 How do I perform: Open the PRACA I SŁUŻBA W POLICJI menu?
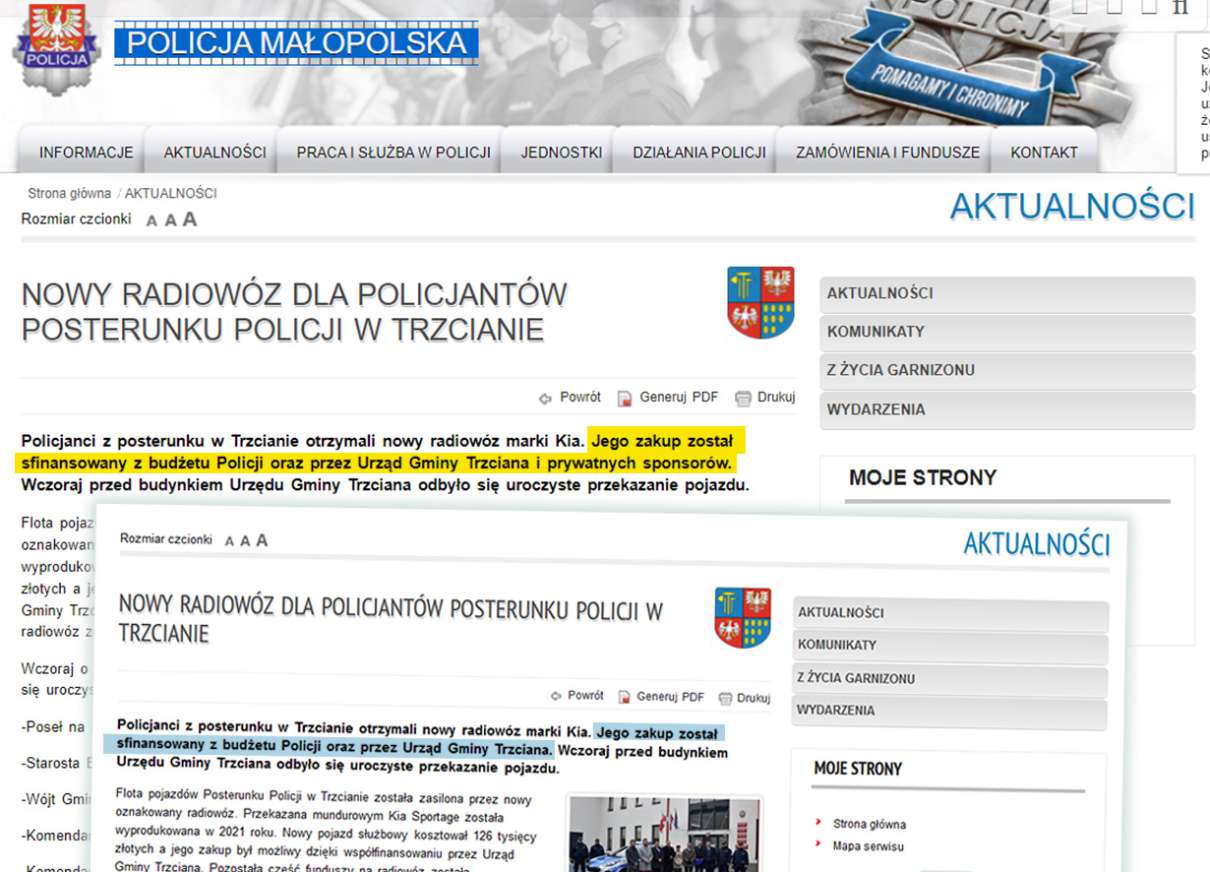[x=393, y=153]
